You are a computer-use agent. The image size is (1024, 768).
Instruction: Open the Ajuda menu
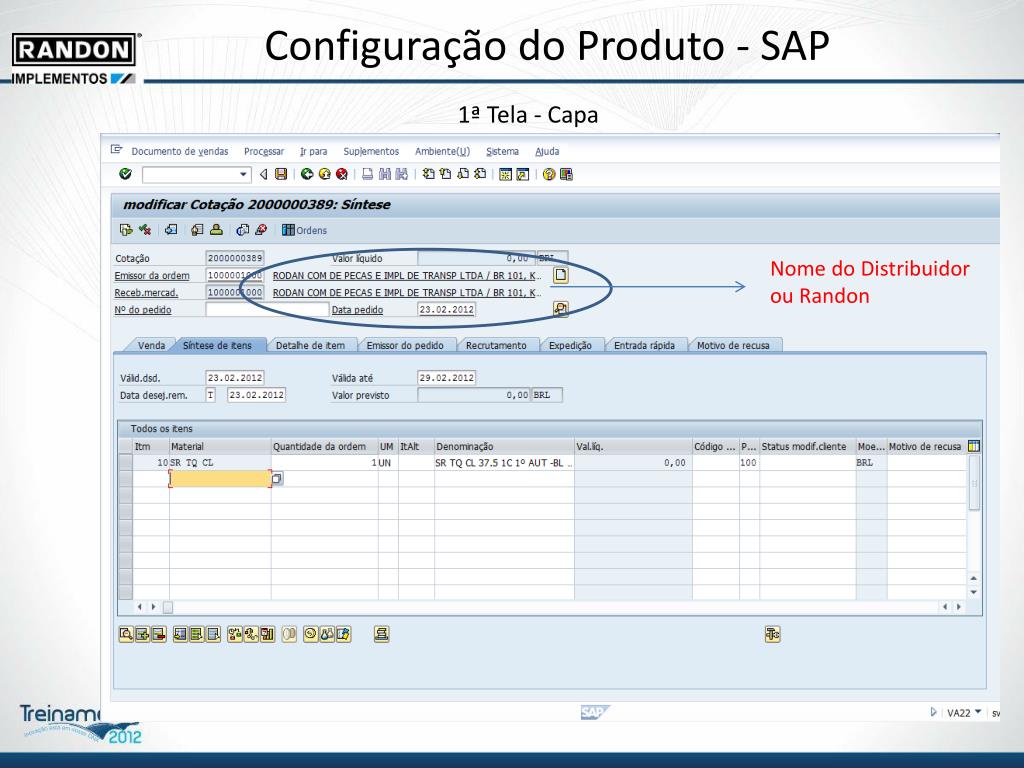tap(547, 152)
